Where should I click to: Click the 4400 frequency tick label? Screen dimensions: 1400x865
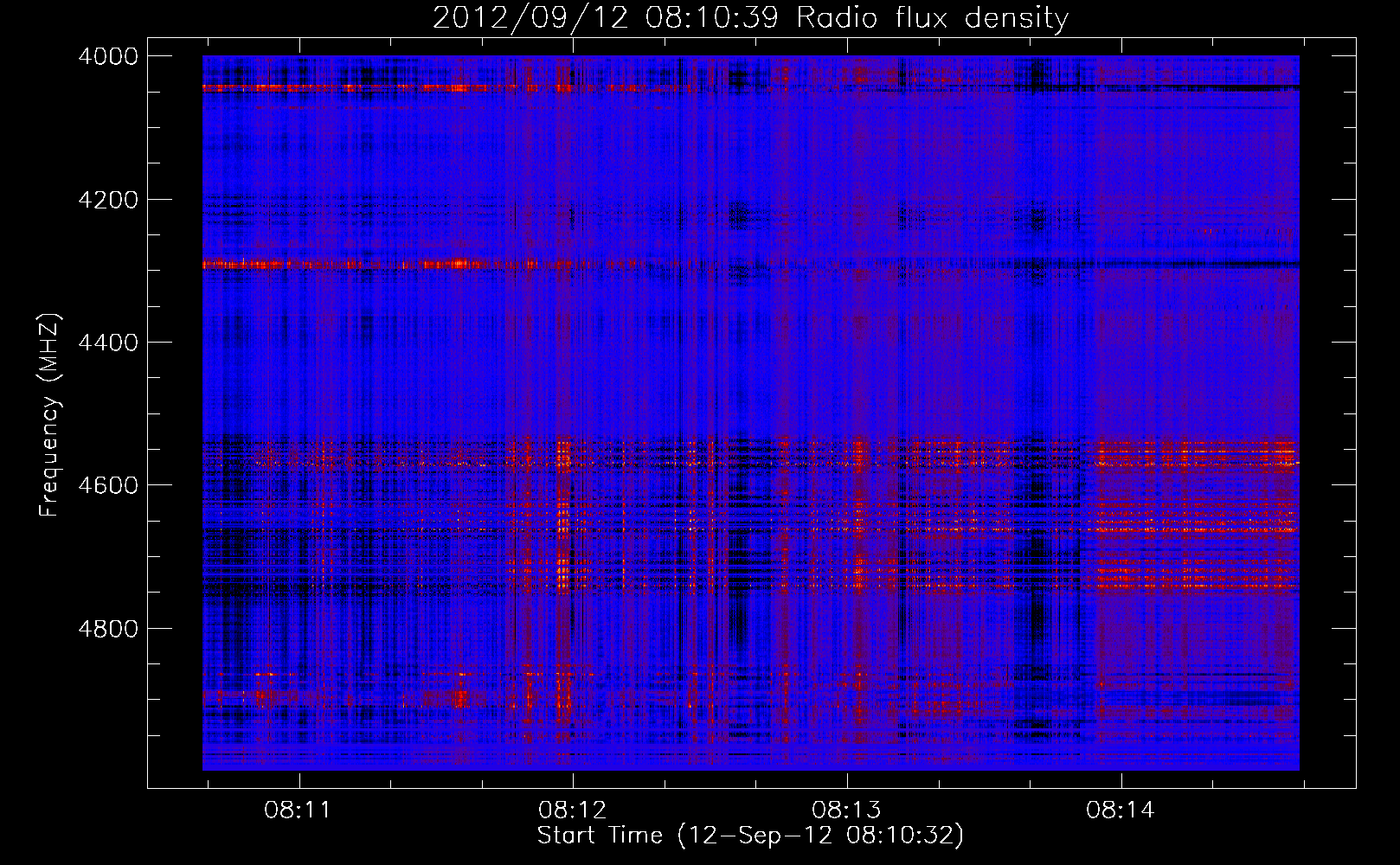(108, 343)
